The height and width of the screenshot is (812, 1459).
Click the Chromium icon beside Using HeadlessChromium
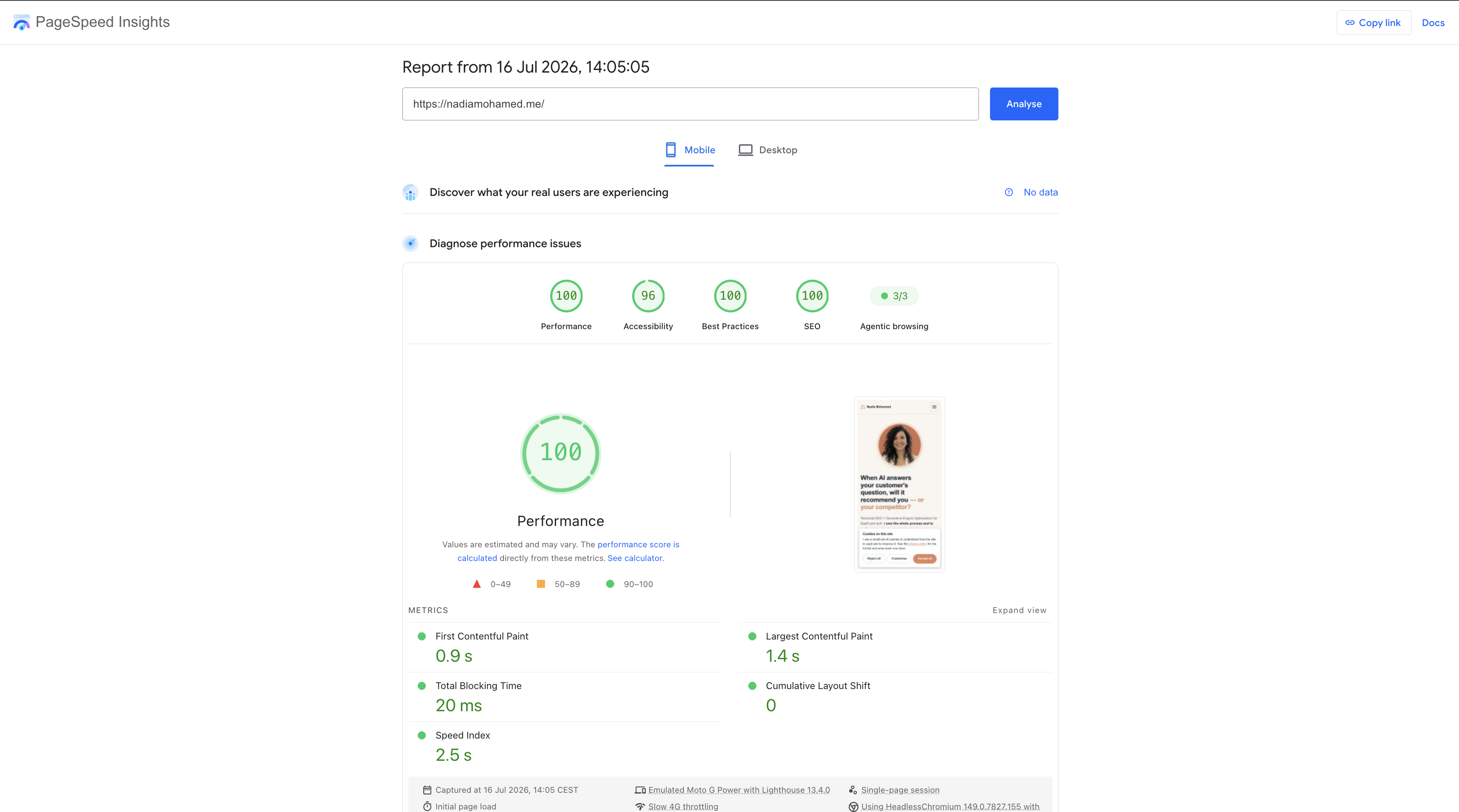pyautogui.click(x=853, y=807)
